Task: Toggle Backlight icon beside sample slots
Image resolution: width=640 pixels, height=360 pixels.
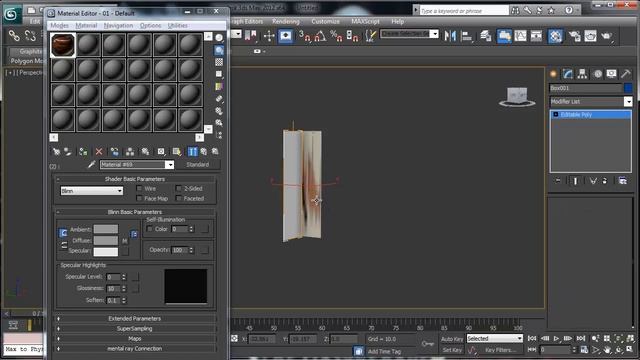Action: (219, 50)
